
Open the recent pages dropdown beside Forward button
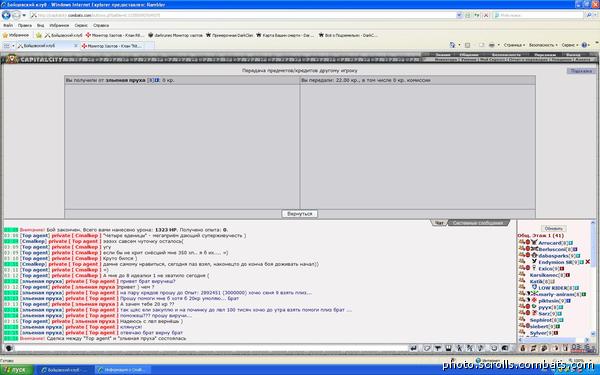pos(24,15)
